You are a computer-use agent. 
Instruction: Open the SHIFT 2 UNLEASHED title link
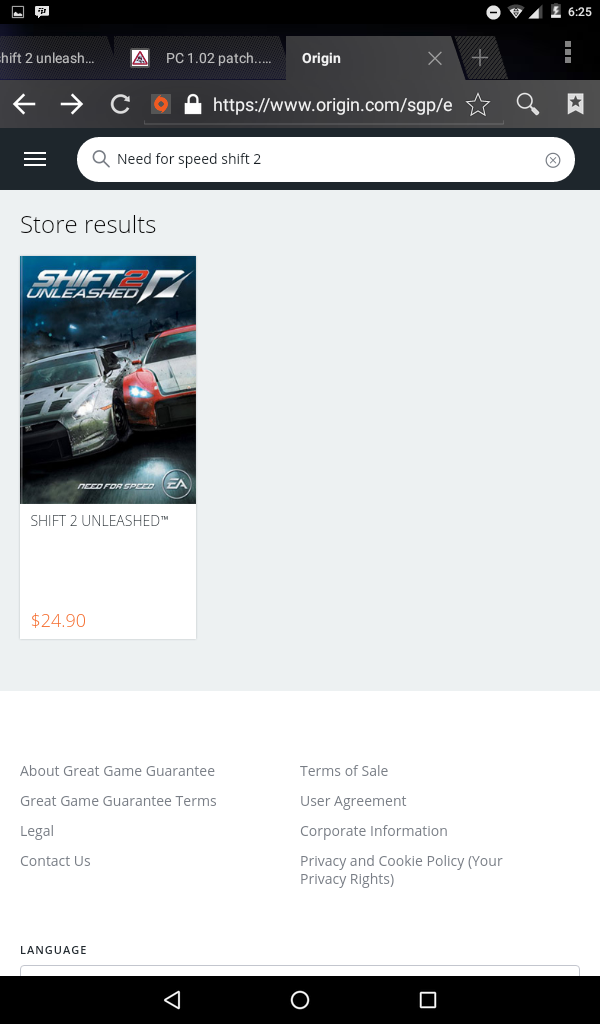tap(99, 521)
